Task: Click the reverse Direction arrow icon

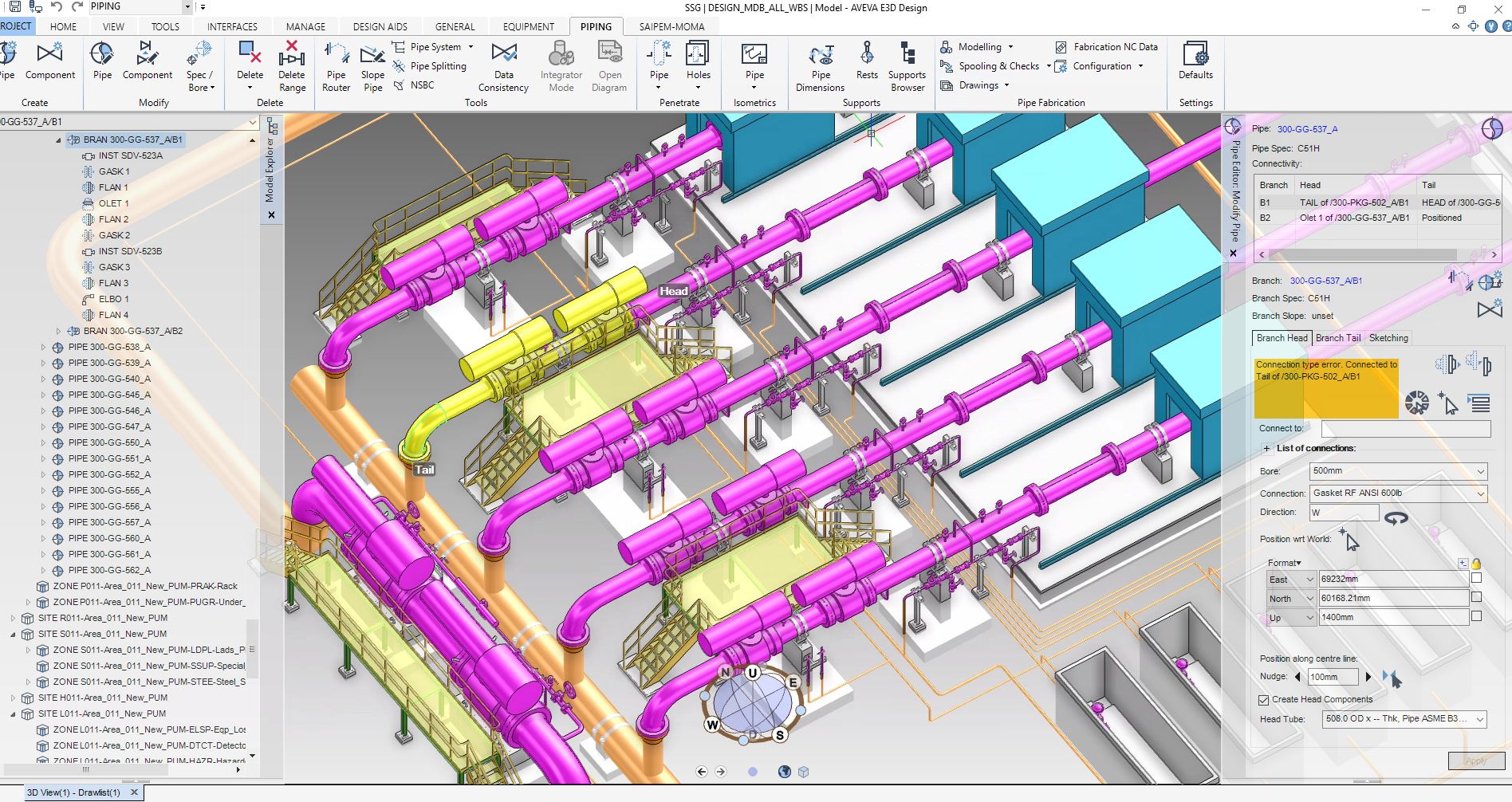Action: pyautogui.click(x=1396, y=518)
